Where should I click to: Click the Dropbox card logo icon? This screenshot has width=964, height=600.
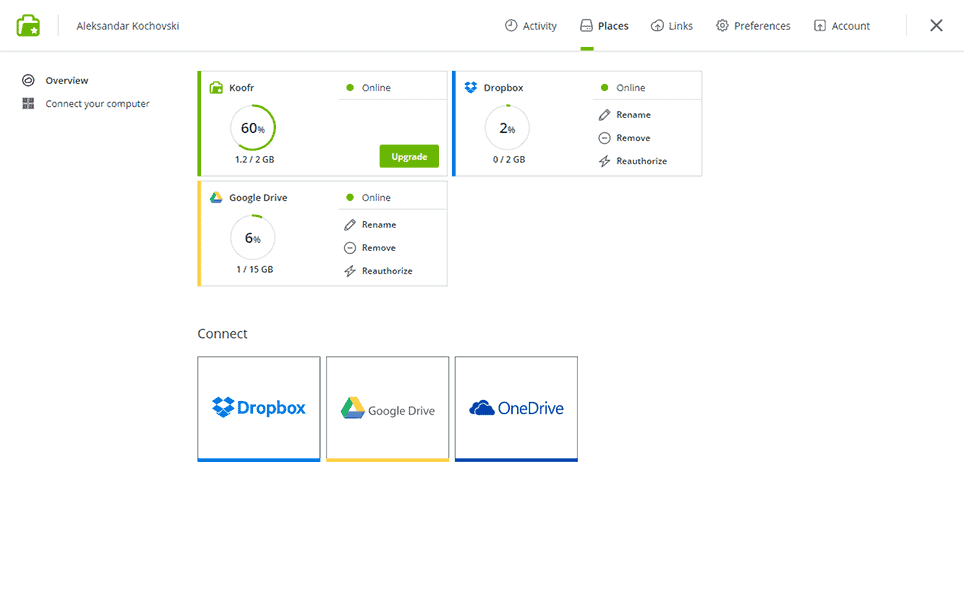click(x=471, y=87)
